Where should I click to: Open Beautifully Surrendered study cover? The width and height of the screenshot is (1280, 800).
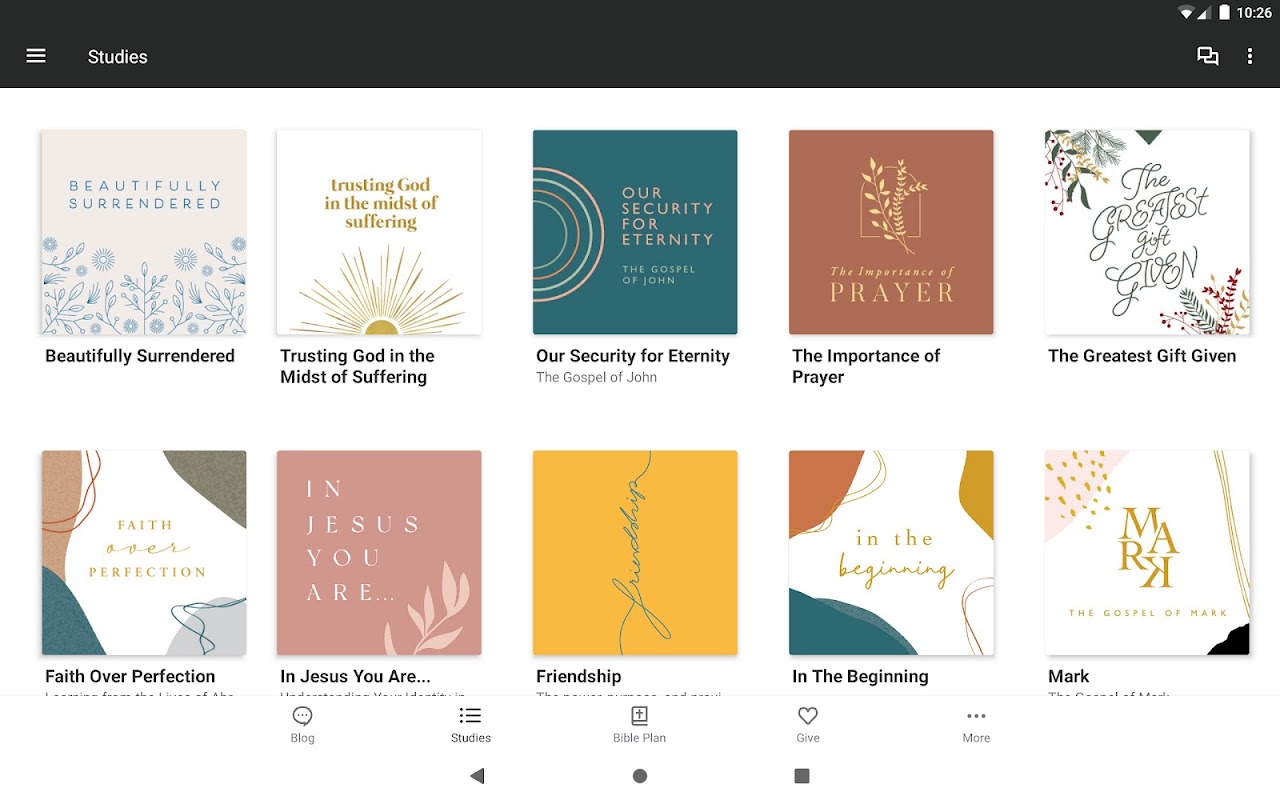pyautogui.click(x=144, y=232)
